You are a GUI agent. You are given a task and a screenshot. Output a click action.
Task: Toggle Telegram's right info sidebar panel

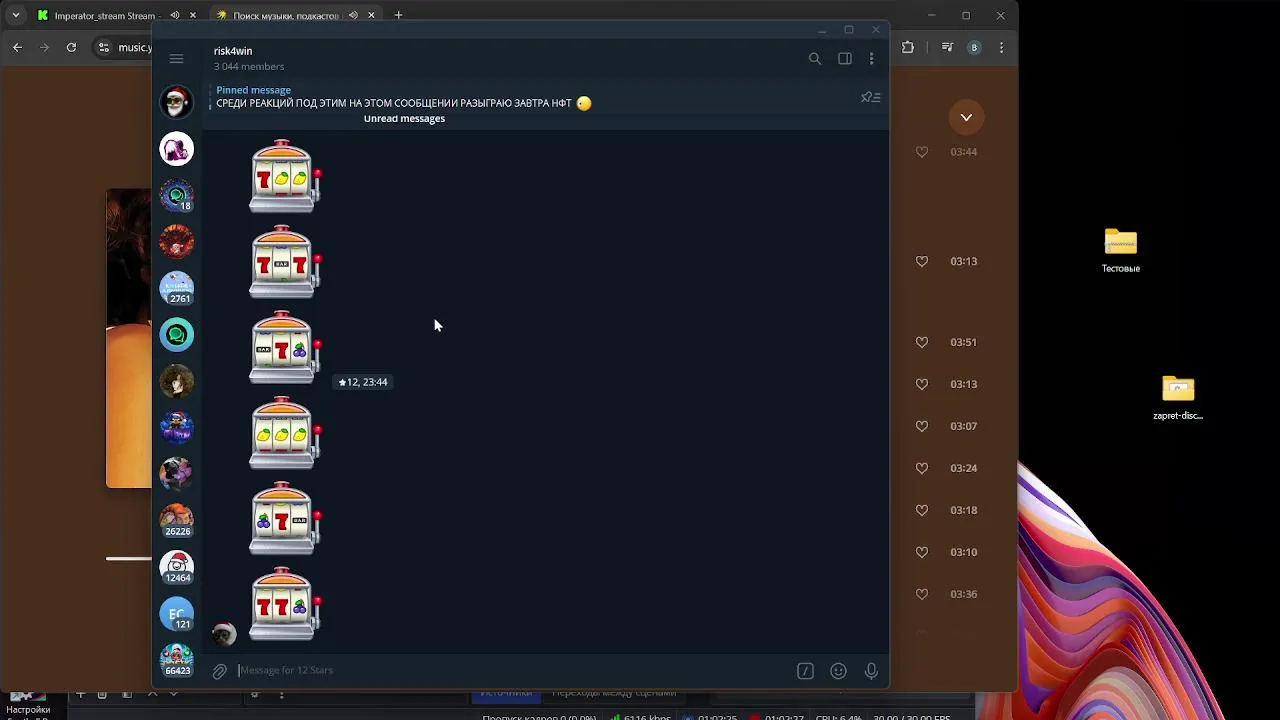pos(845,59)
